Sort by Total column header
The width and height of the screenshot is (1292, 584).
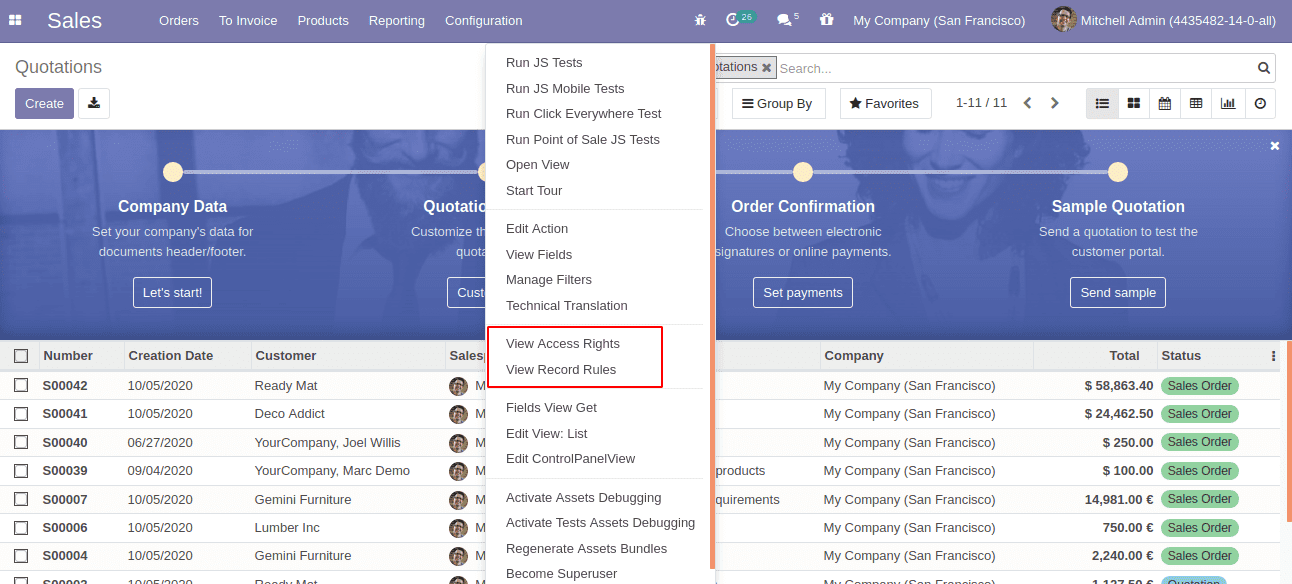tap(1124, 356)
